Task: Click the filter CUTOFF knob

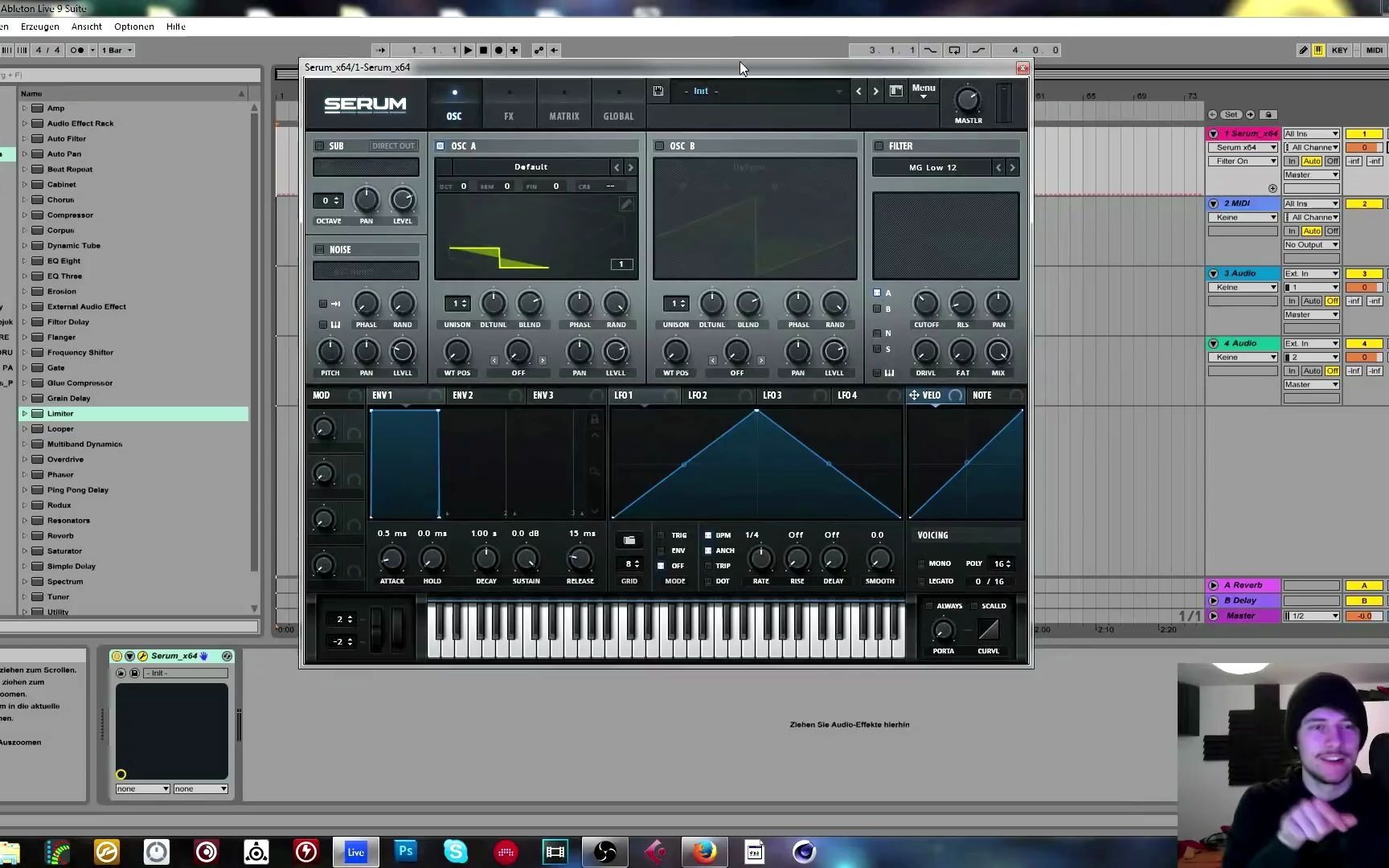Action: (926, 304)
